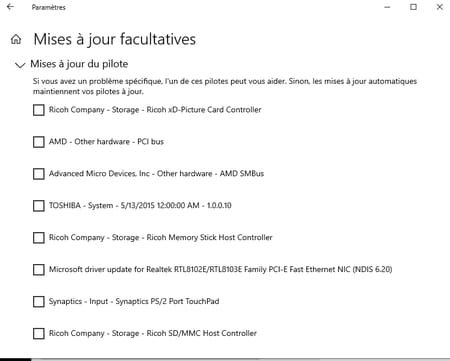
Task: Click the AMD - Other hardware - PCI bus label
Action: [x=106, y=142]
